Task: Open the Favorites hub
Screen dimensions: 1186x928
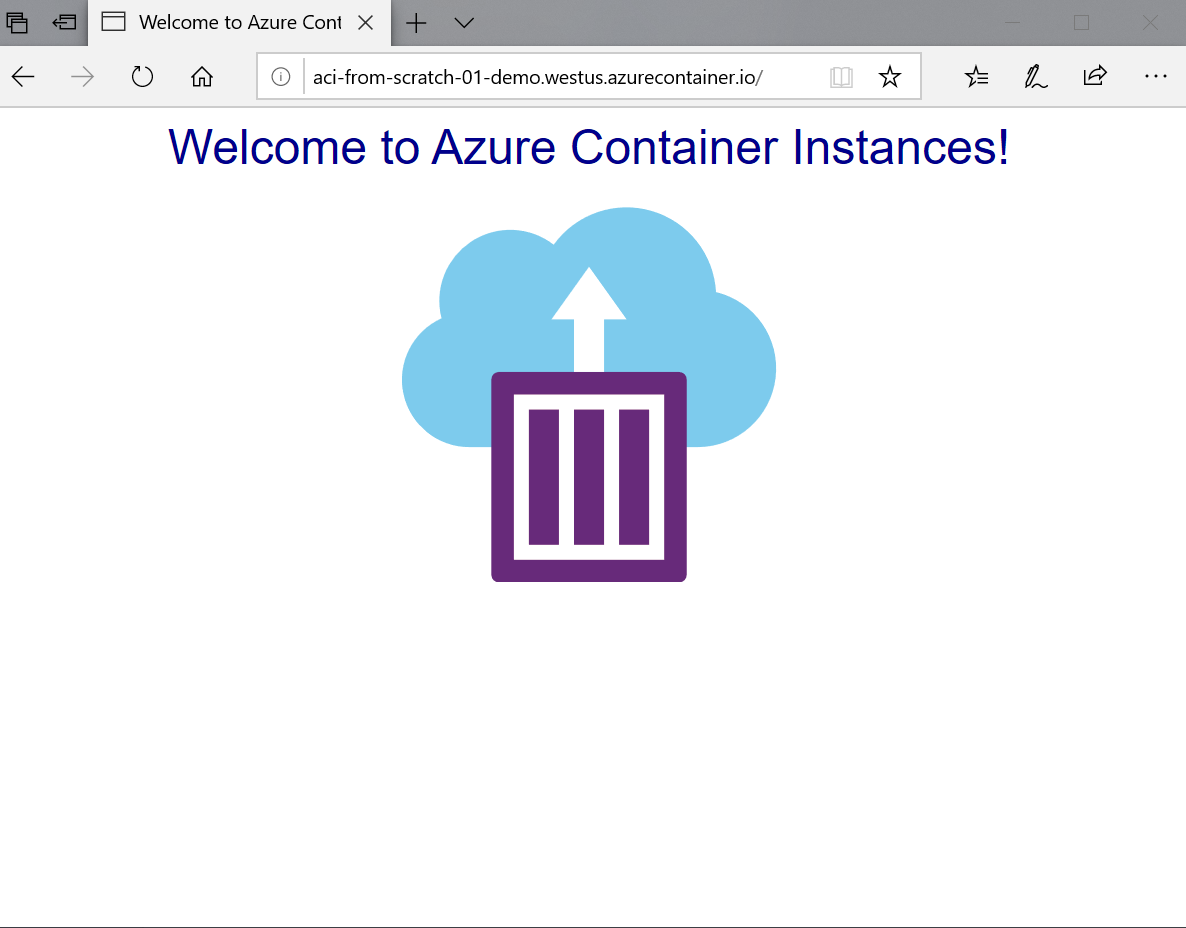Action: pos(976,76)
